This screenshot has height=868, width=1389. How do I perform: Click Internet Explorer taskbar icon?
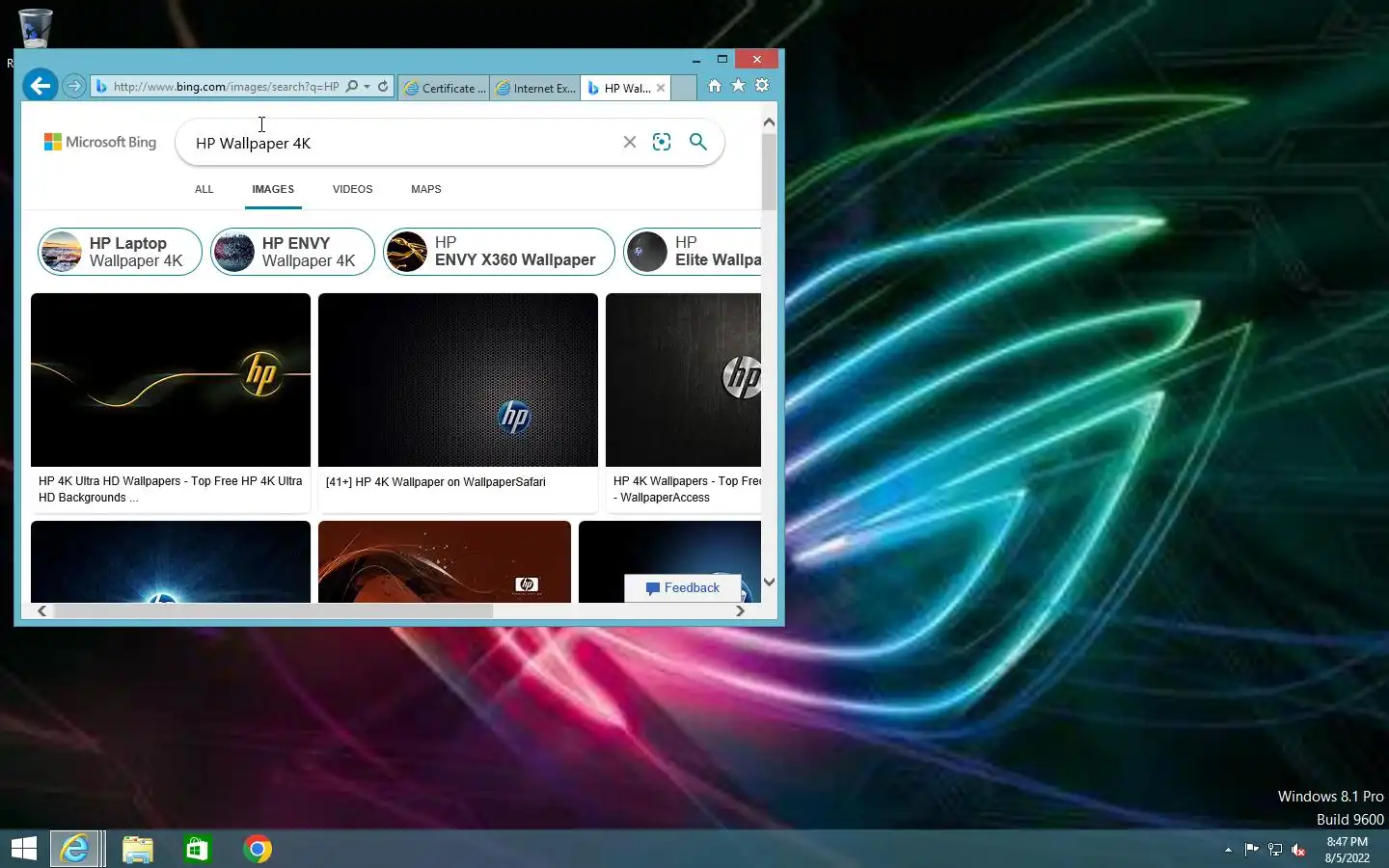pos(75,849)
